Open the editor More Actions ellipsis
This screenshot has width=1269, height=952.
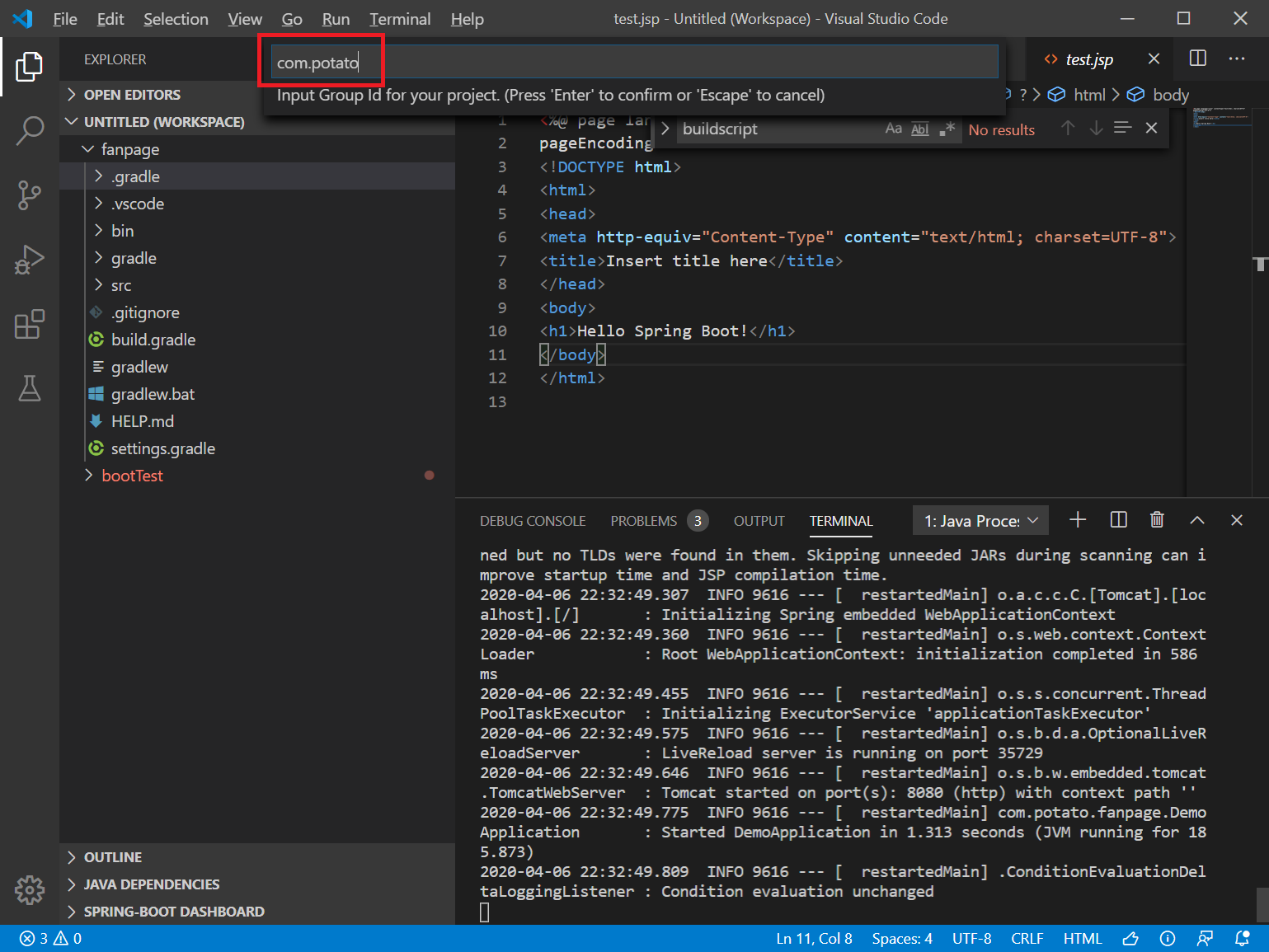click(1237, 59)
